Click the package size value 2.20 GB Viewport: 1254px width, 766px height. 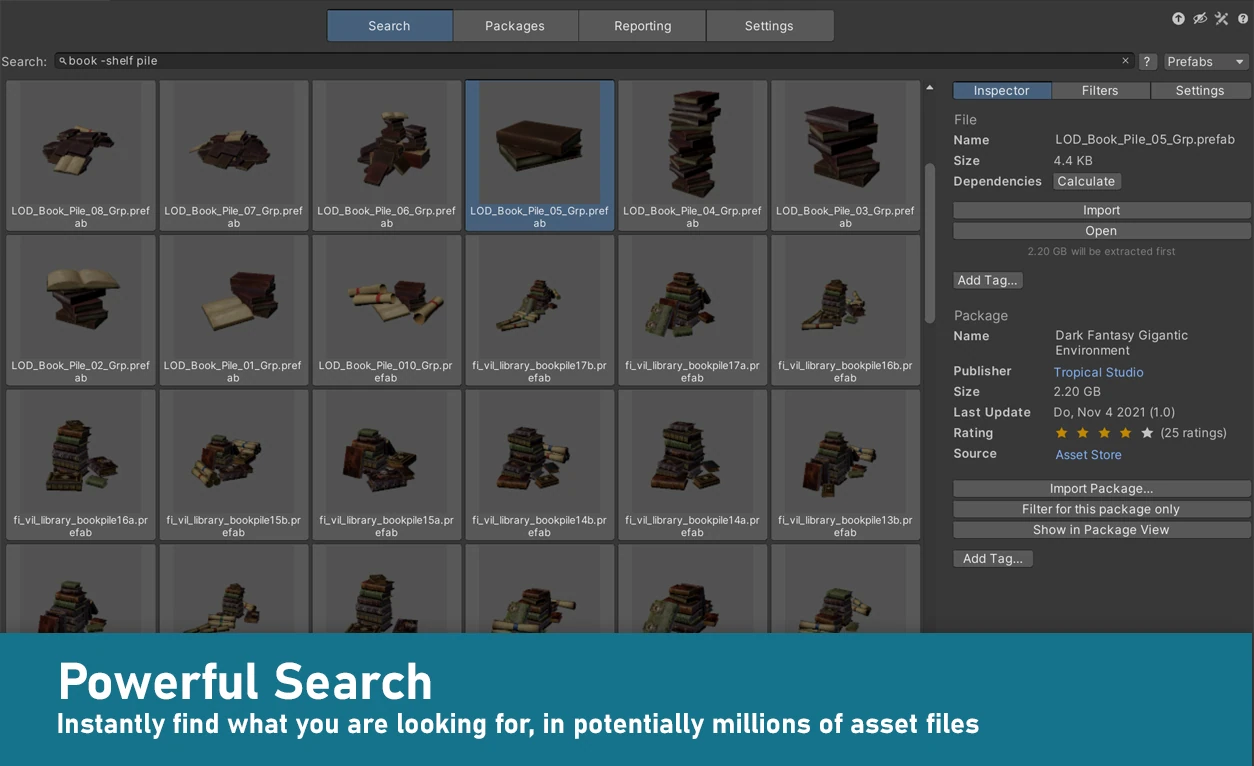click(1077, 392)
